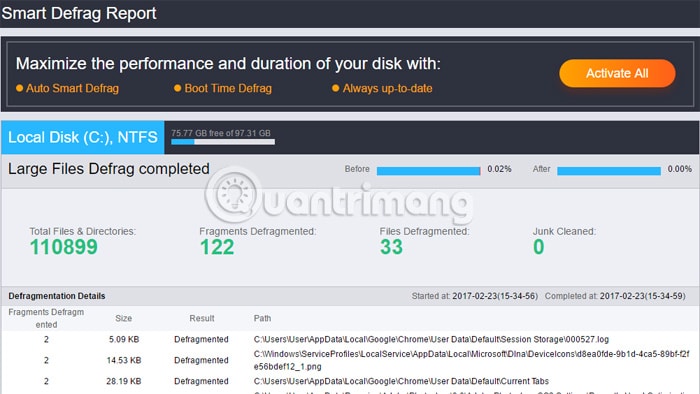
Task: Click the After fragmentation rate bar
Action: pos(609,170)
